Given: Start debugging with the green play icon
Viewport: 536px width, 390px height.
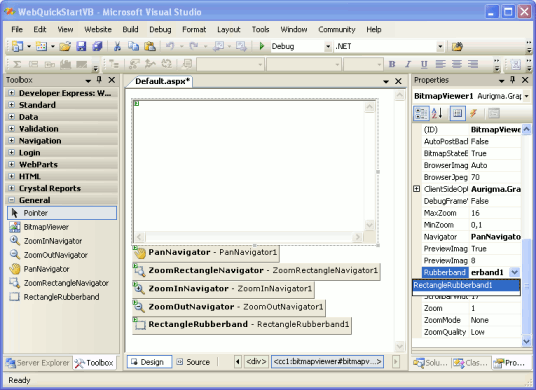Looking at the screenshot, I should pyautogui.click(x=262, y=46).
